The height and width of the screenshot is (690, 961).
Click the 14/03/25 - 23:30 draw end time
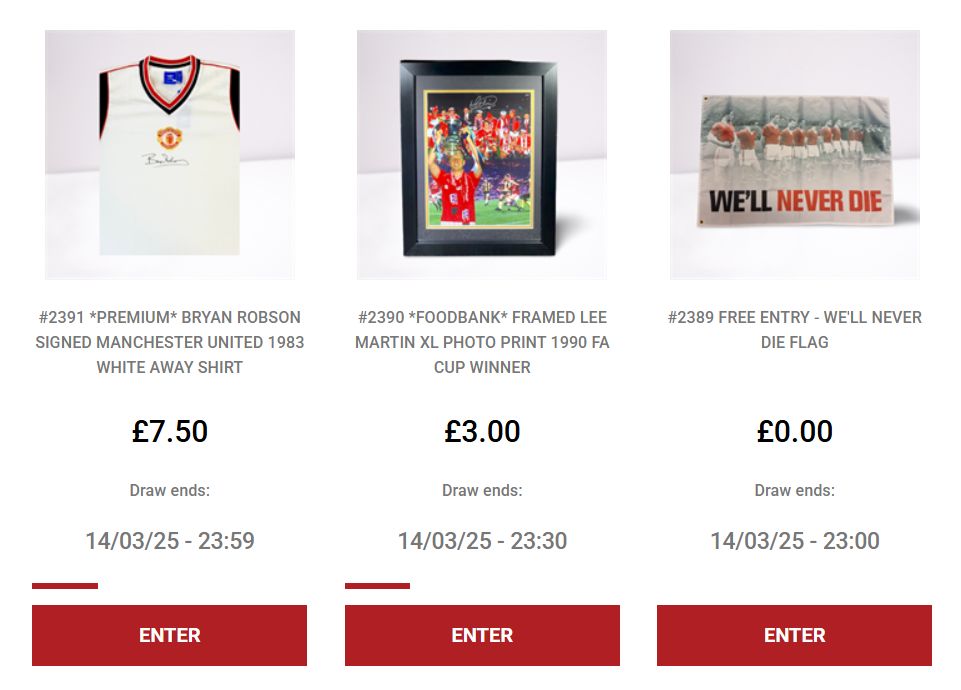click(482, 540)
